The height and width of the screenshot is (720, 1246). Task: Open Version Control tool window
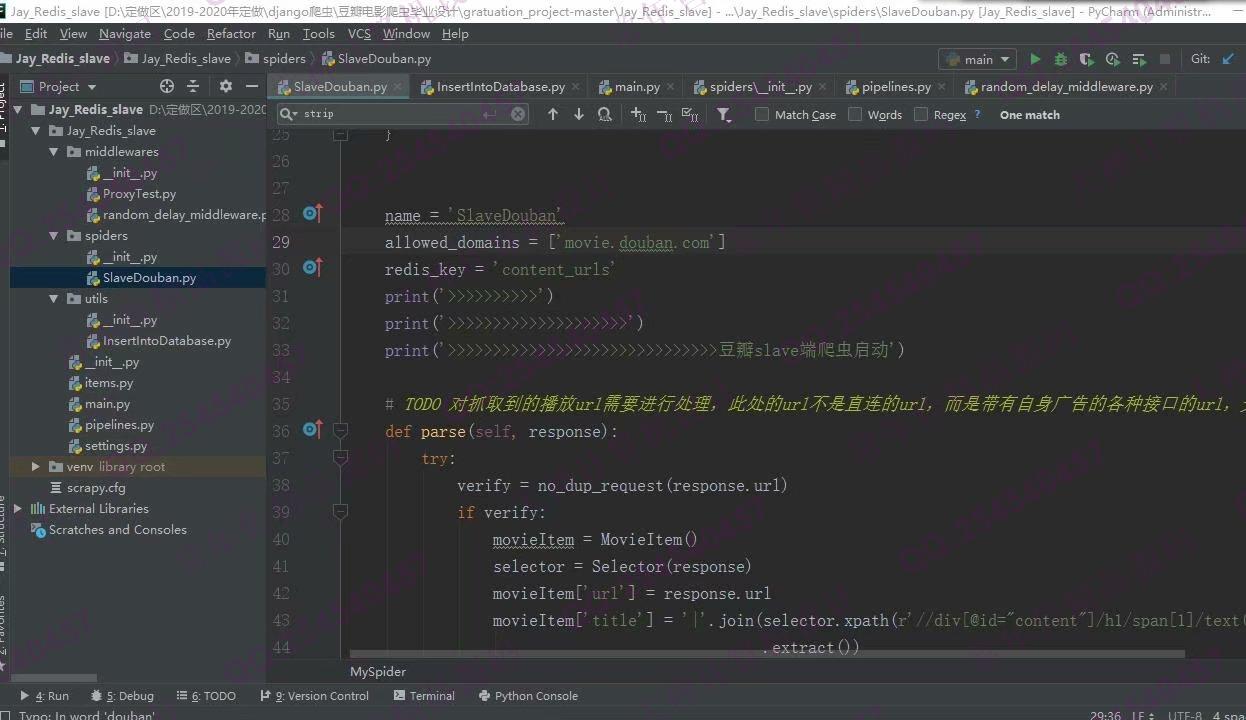pos(314,696)
